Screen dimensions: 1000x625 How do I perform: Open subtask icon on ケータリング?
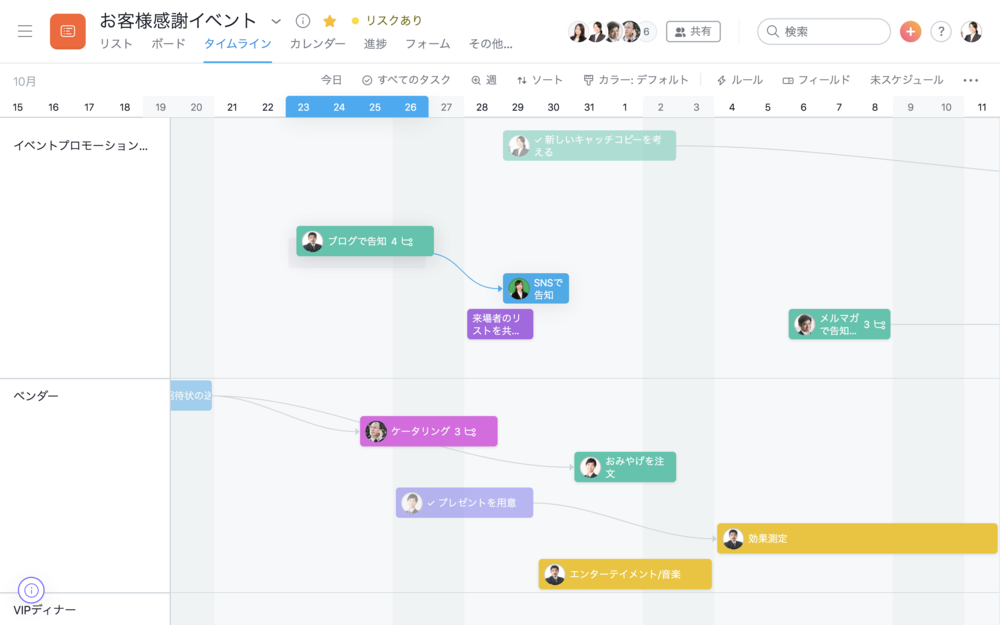(x=470, y=431)
